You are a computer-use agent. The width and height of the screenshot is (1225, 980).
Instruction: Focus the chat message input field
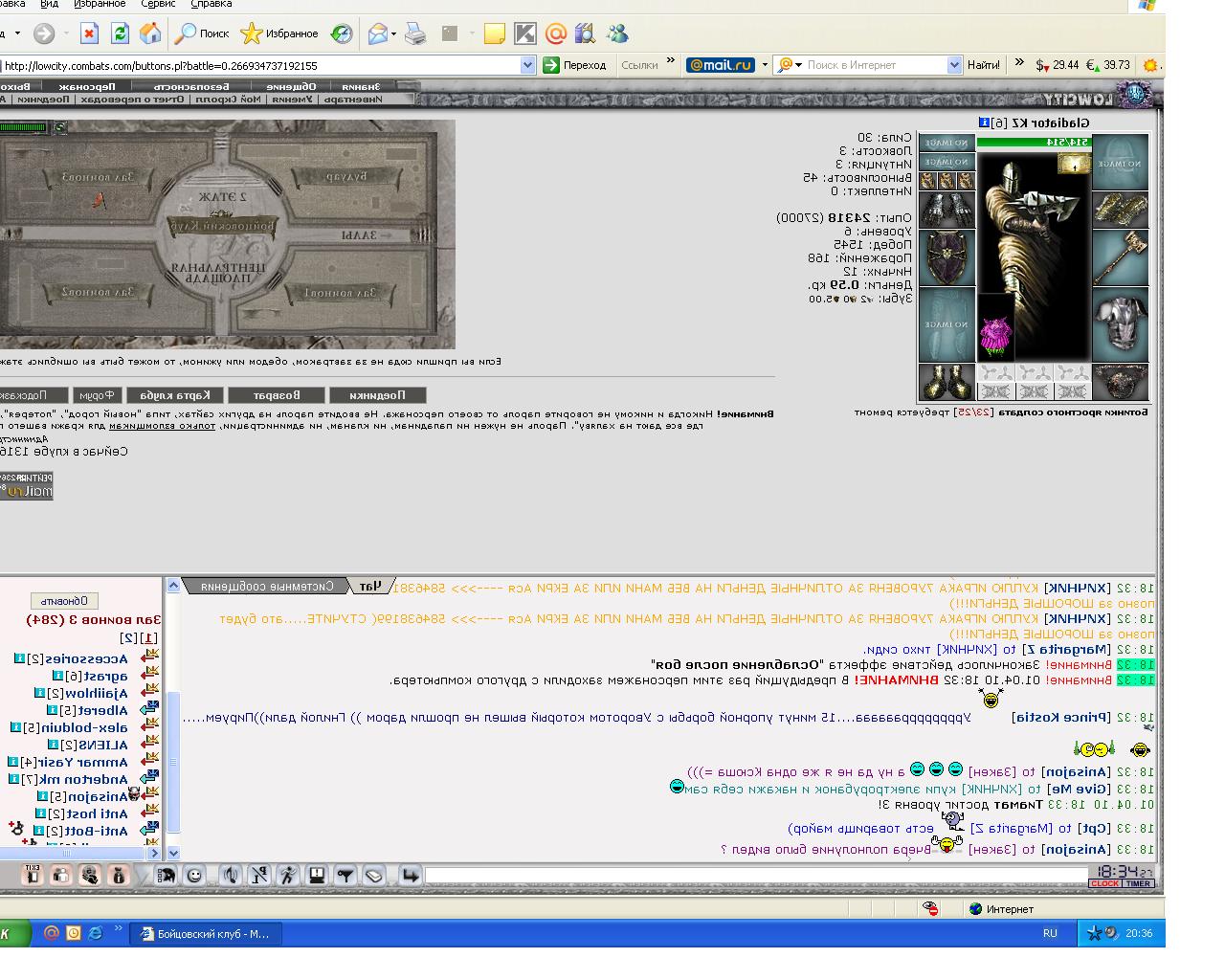[x=756, y=874]
